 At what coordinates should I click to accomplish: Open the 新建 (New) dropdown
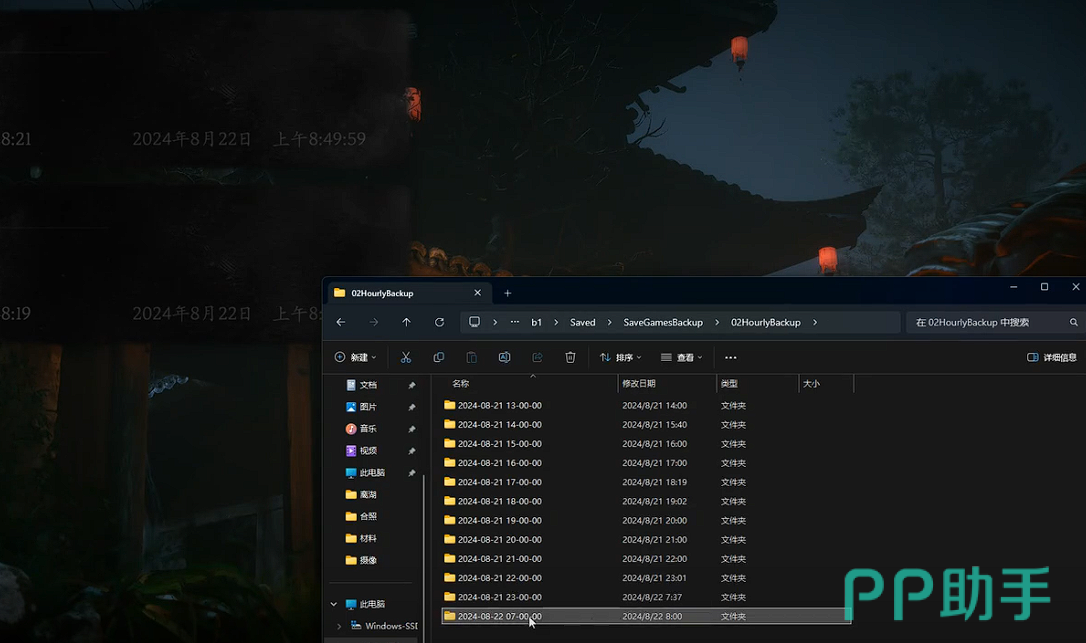[x=356, y=357]
